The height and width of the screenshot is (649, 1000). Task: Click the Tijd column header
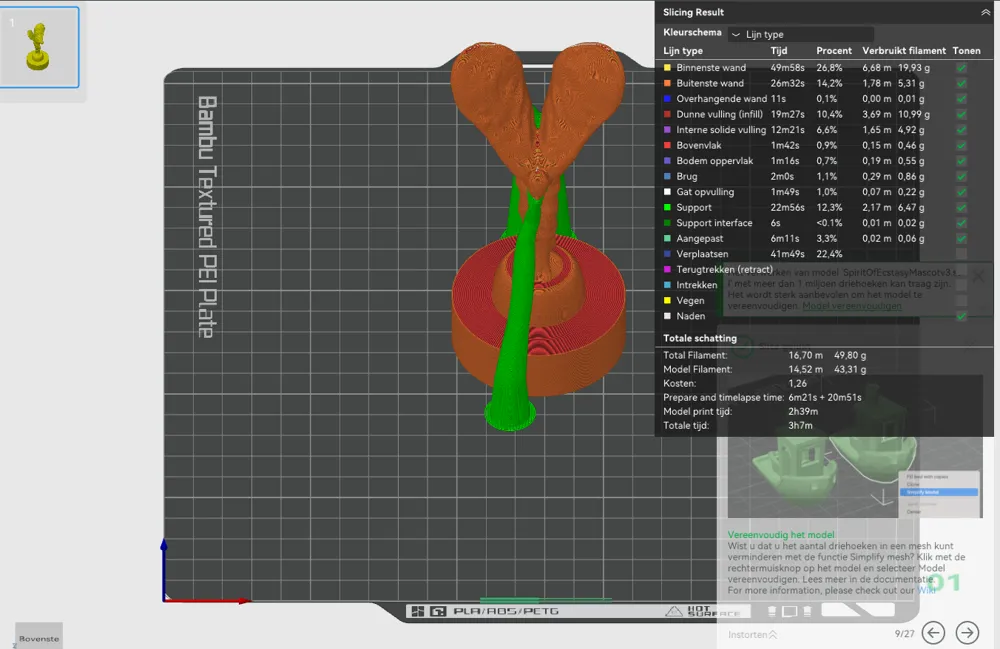click(779, 50)
